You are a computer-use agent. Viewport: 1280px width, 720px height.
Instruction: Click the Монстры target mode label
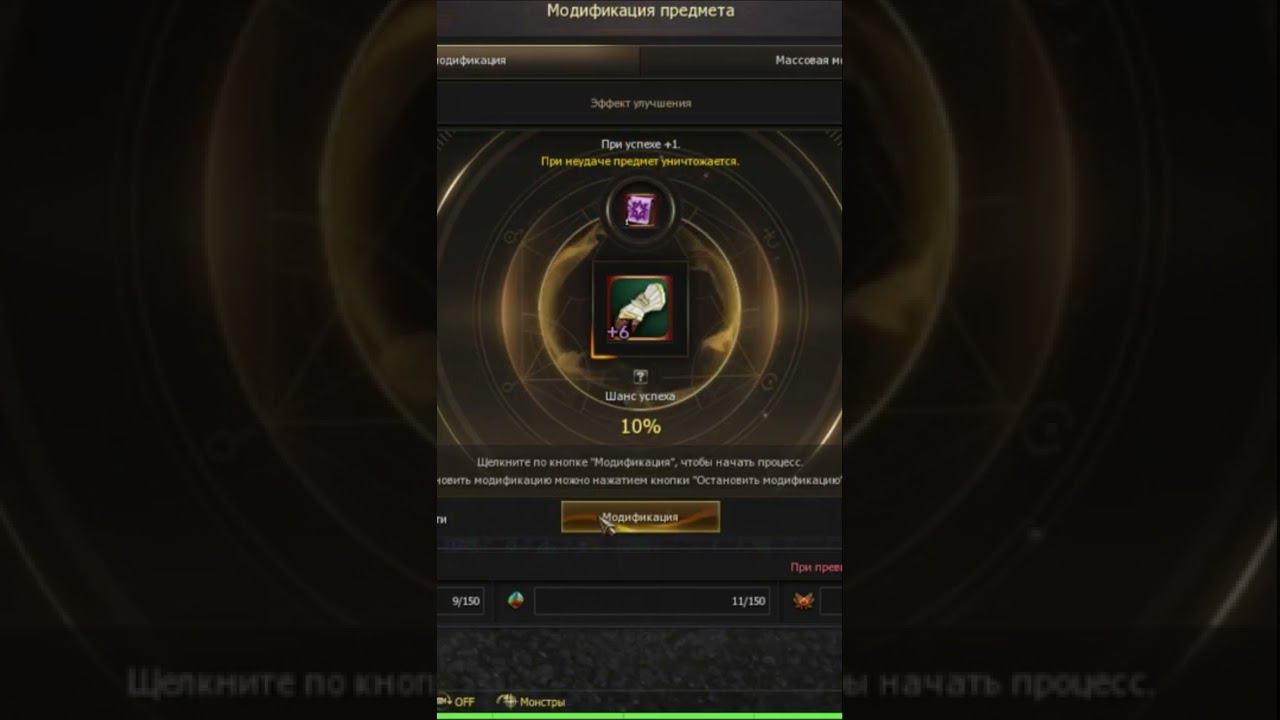[x=542, y=702]
